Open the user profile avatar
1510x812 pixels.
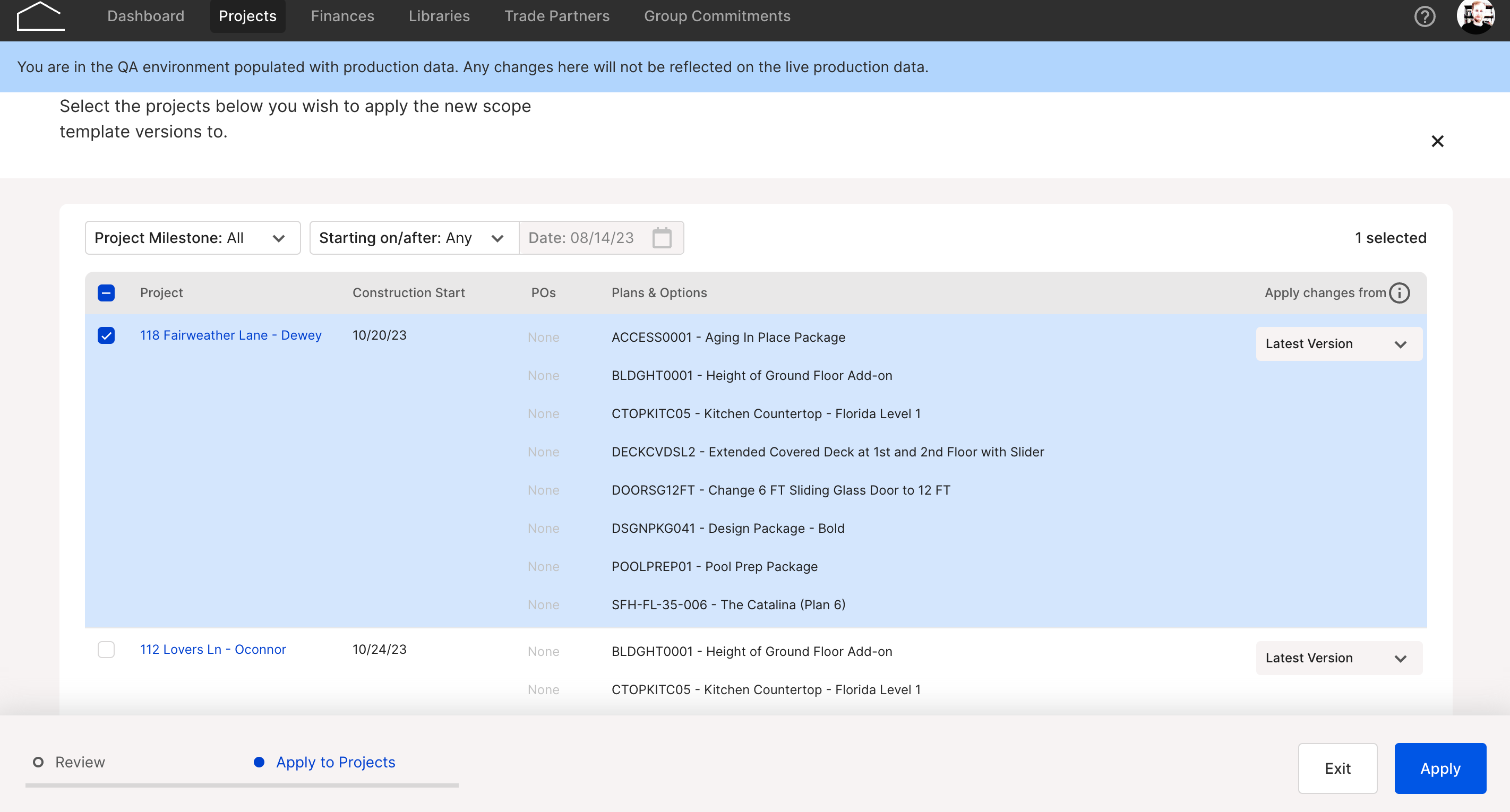pos(1475,16)
